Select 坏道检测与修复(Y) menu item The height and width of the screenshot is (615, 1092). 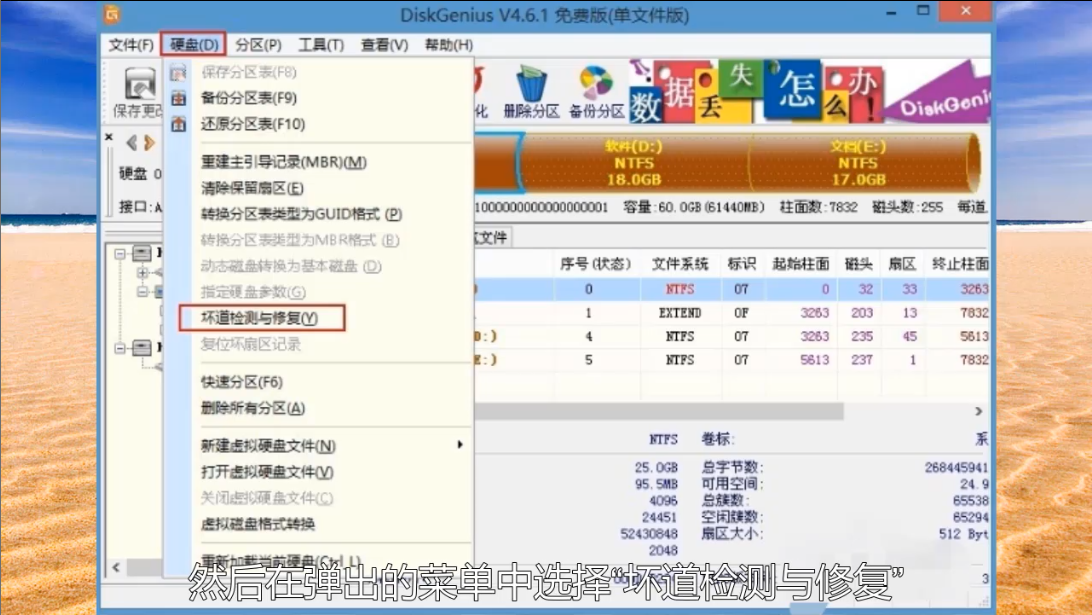pyautogui.click(x=260, y=318)
